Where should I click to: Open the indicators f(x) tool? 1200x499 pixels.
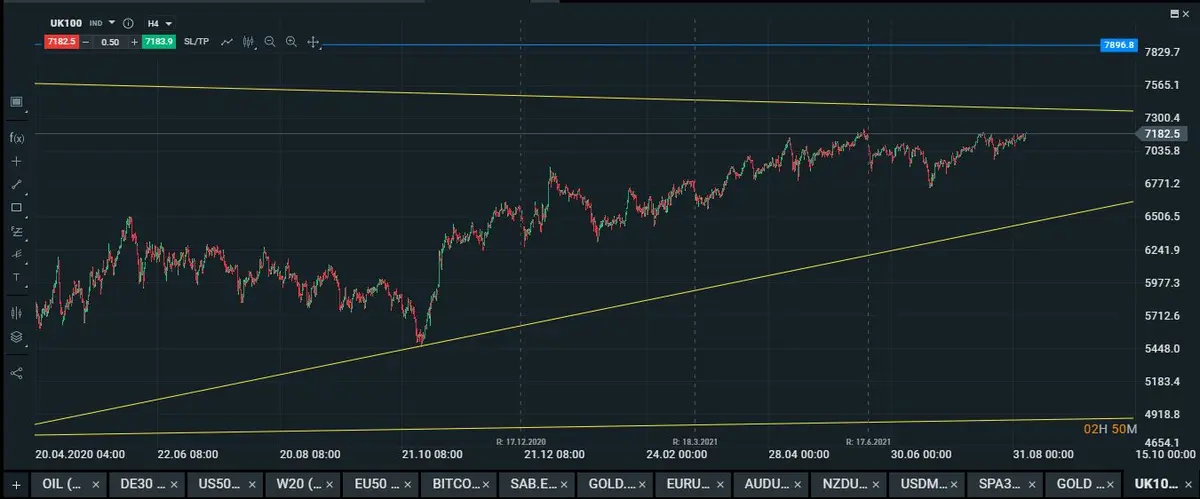pos(16,137)
